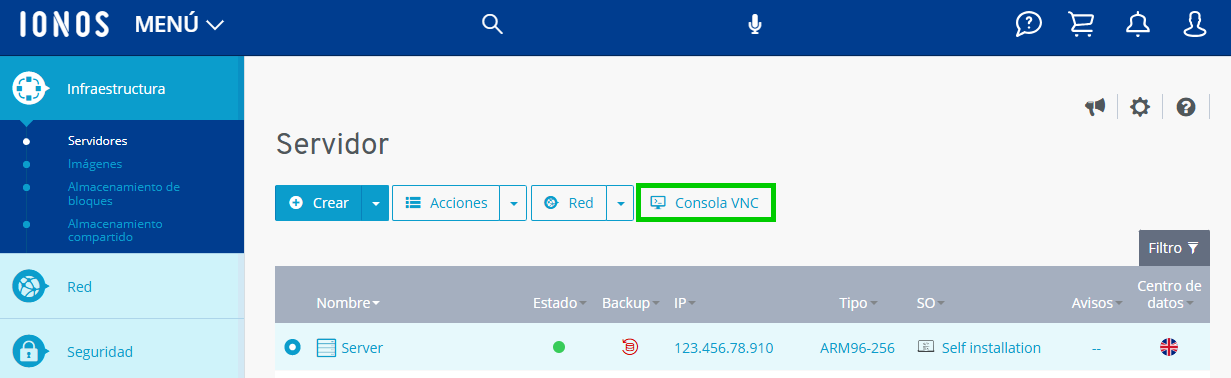Click the Self installation text
Screen dimensions: 1231x378
click(x=991, y=348)
